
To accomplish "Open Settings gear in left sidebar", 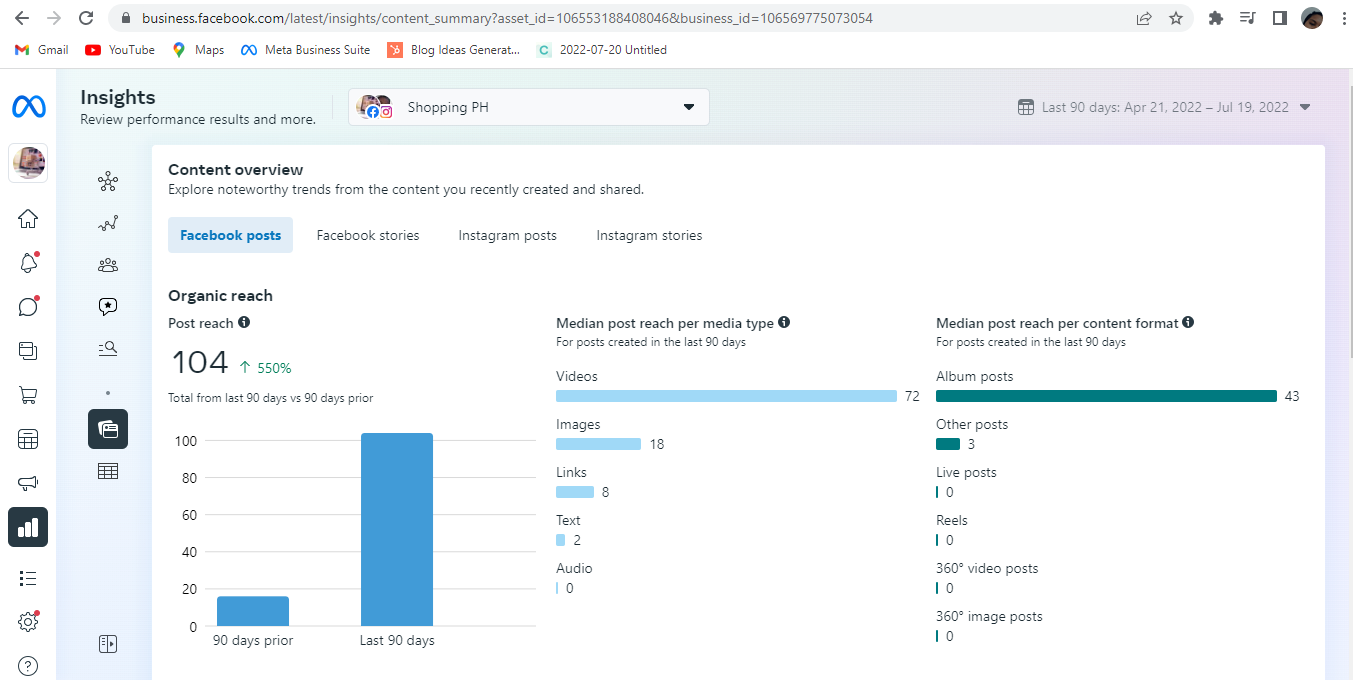I will pyautogui.click(x=28, y=622).
